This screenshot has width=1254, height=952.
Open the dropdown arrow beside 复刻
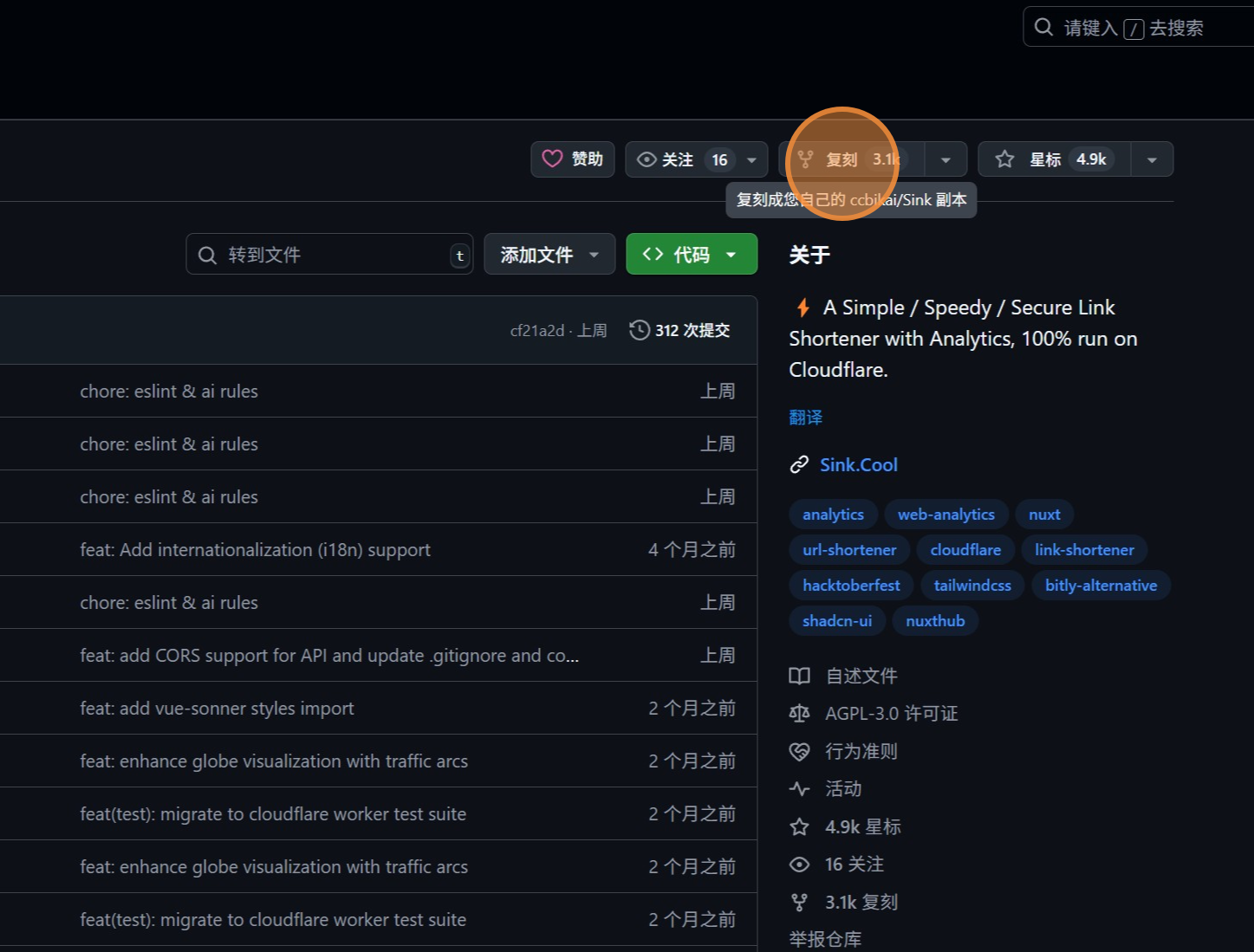point(945,159)
